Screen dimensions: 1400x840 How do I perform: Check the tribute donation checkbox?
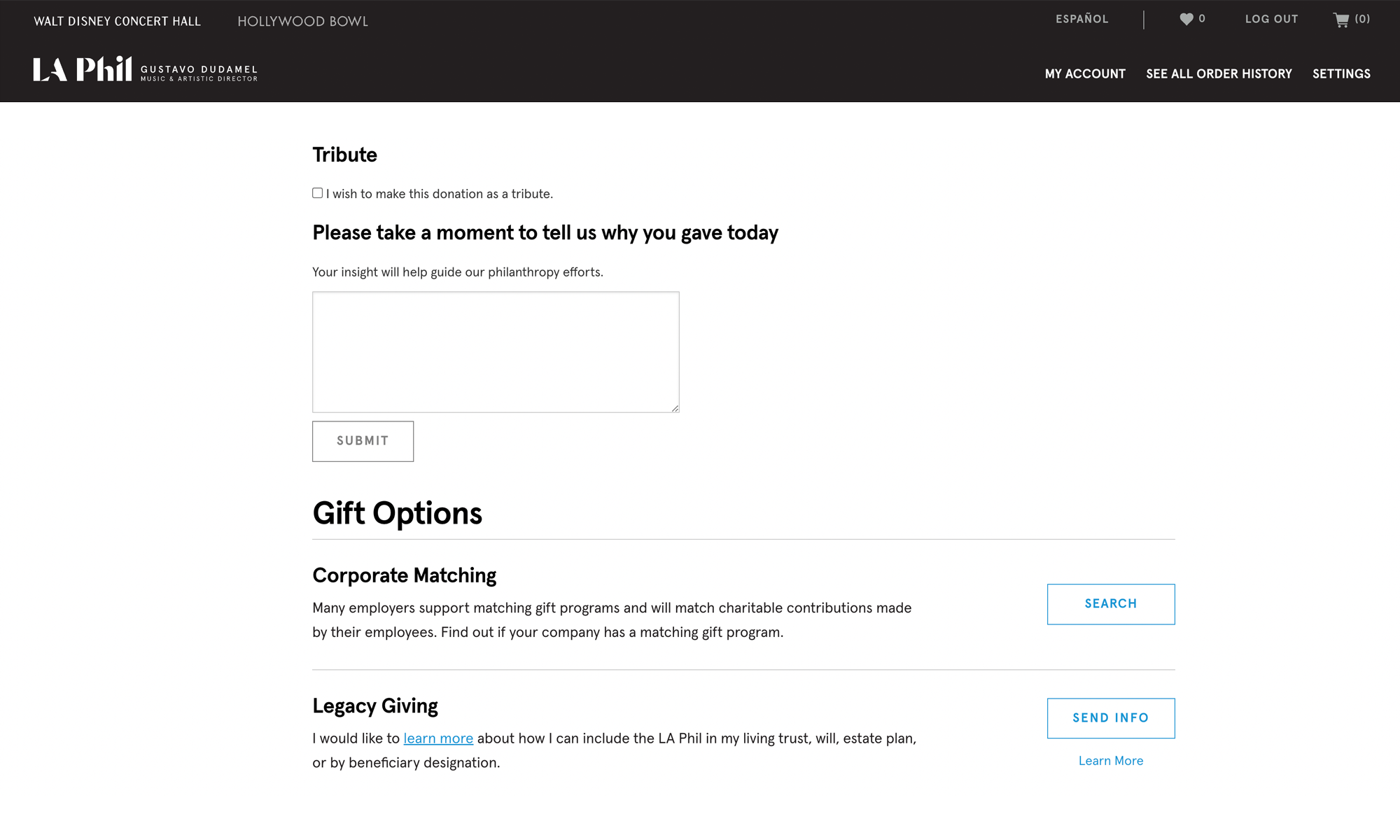317,193
